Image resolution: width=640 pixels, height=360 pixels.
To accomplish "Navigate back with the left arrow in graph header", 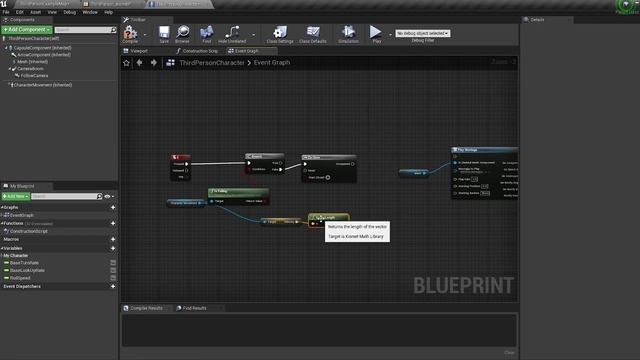I will 140,62.
